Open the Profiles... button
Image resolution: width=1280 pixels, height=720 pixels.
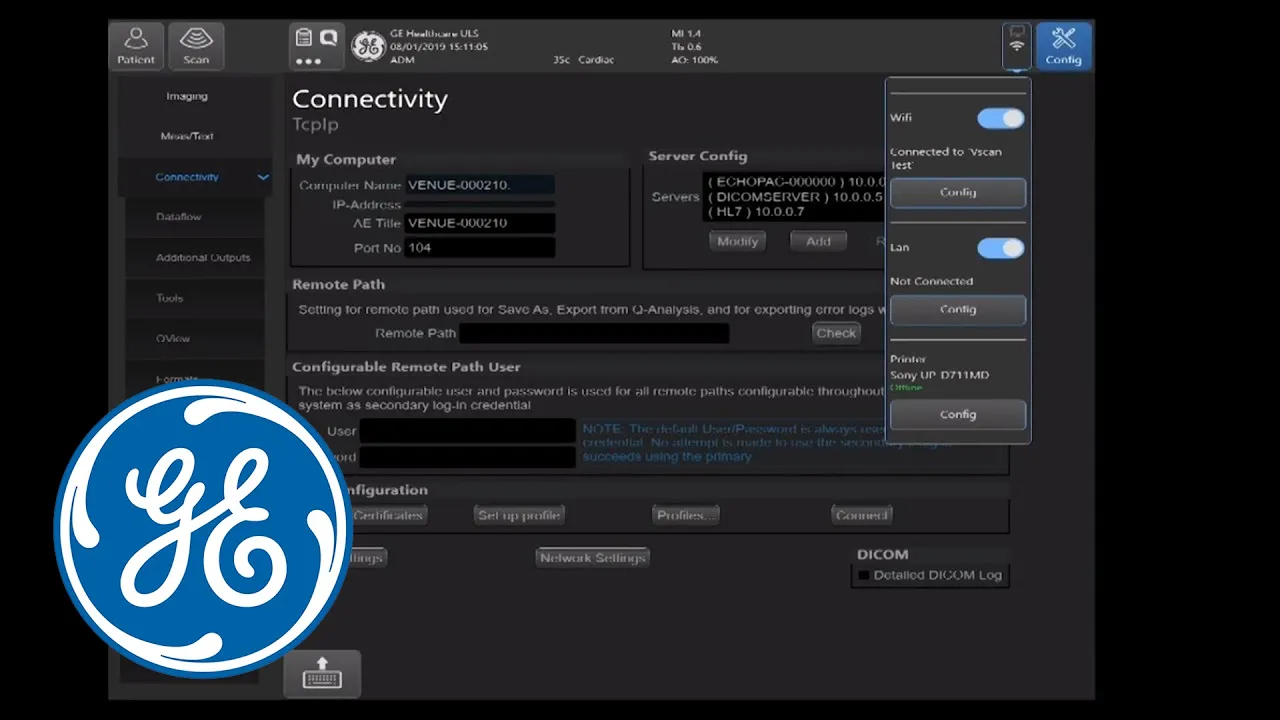pyautogui.click(x=685, y=515)
